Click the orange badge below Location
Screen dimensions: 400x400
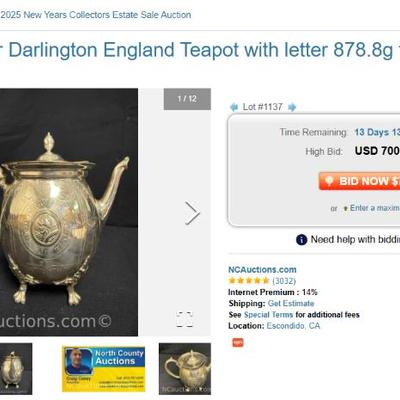coord(238,342)
